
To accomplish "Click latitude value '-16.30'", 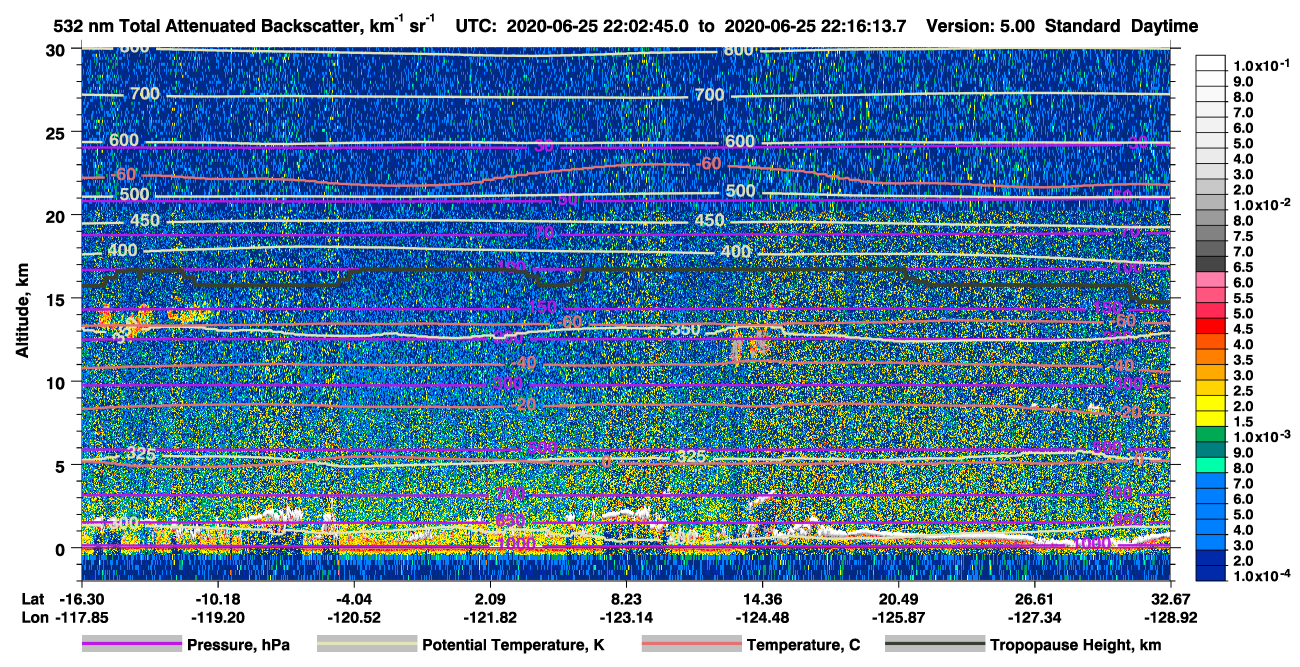I will point(81,598).
